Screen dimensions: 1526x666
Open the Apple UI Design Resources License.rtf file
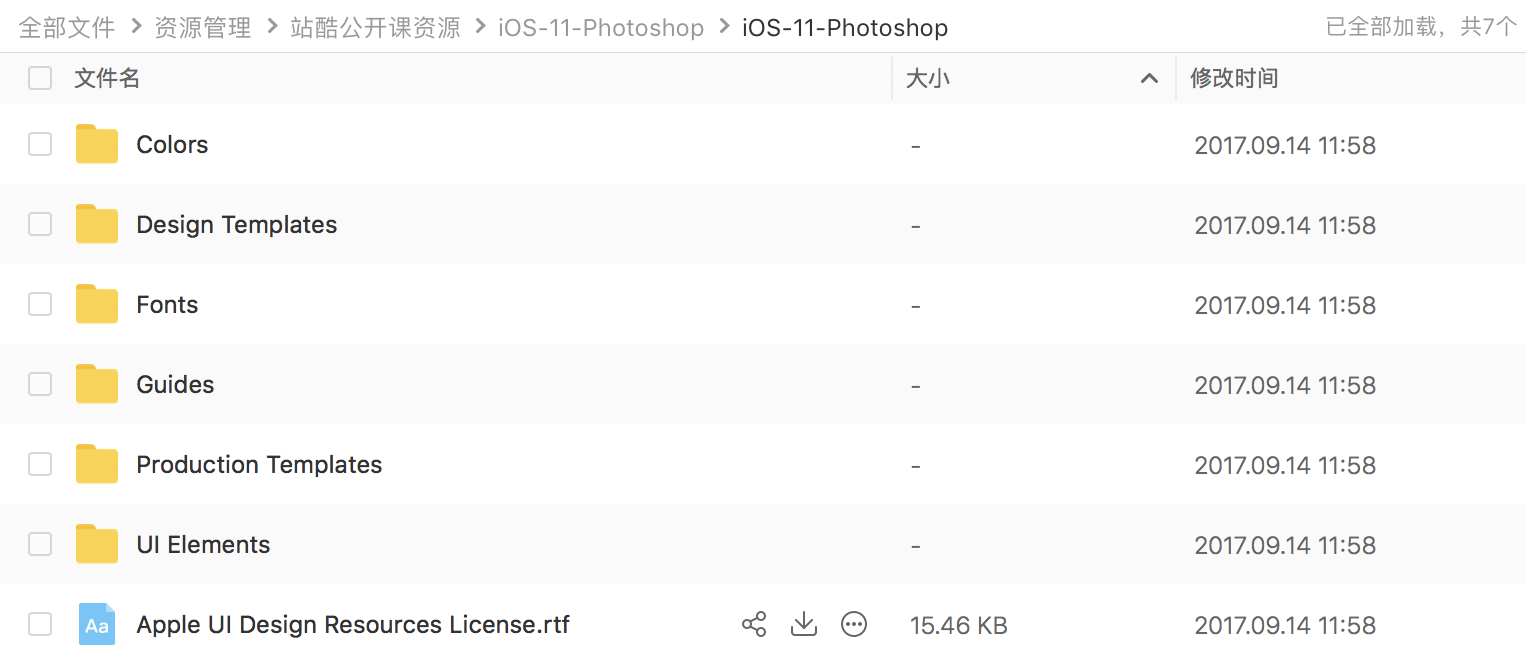[353, 625]
